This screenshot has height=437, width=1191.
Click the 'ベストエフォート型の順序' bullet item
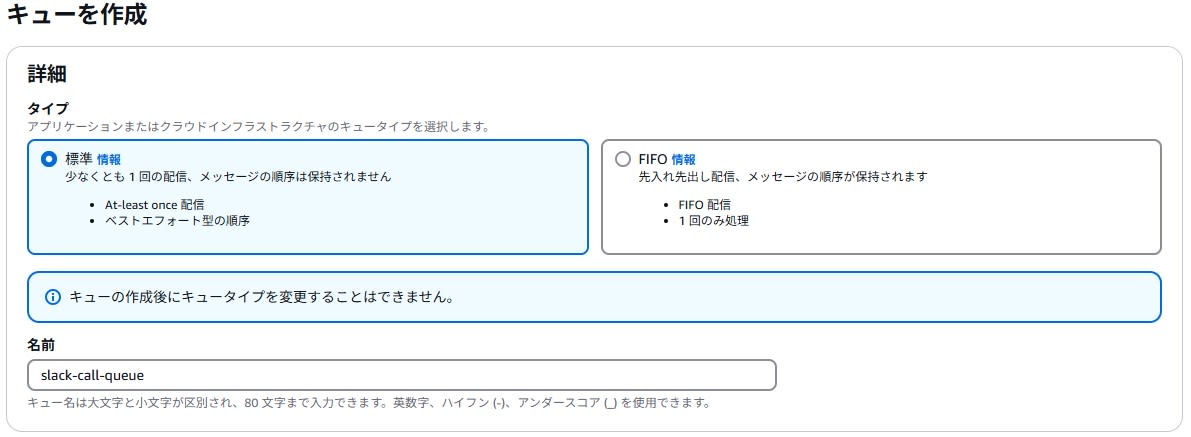click(x=177, y=221)
